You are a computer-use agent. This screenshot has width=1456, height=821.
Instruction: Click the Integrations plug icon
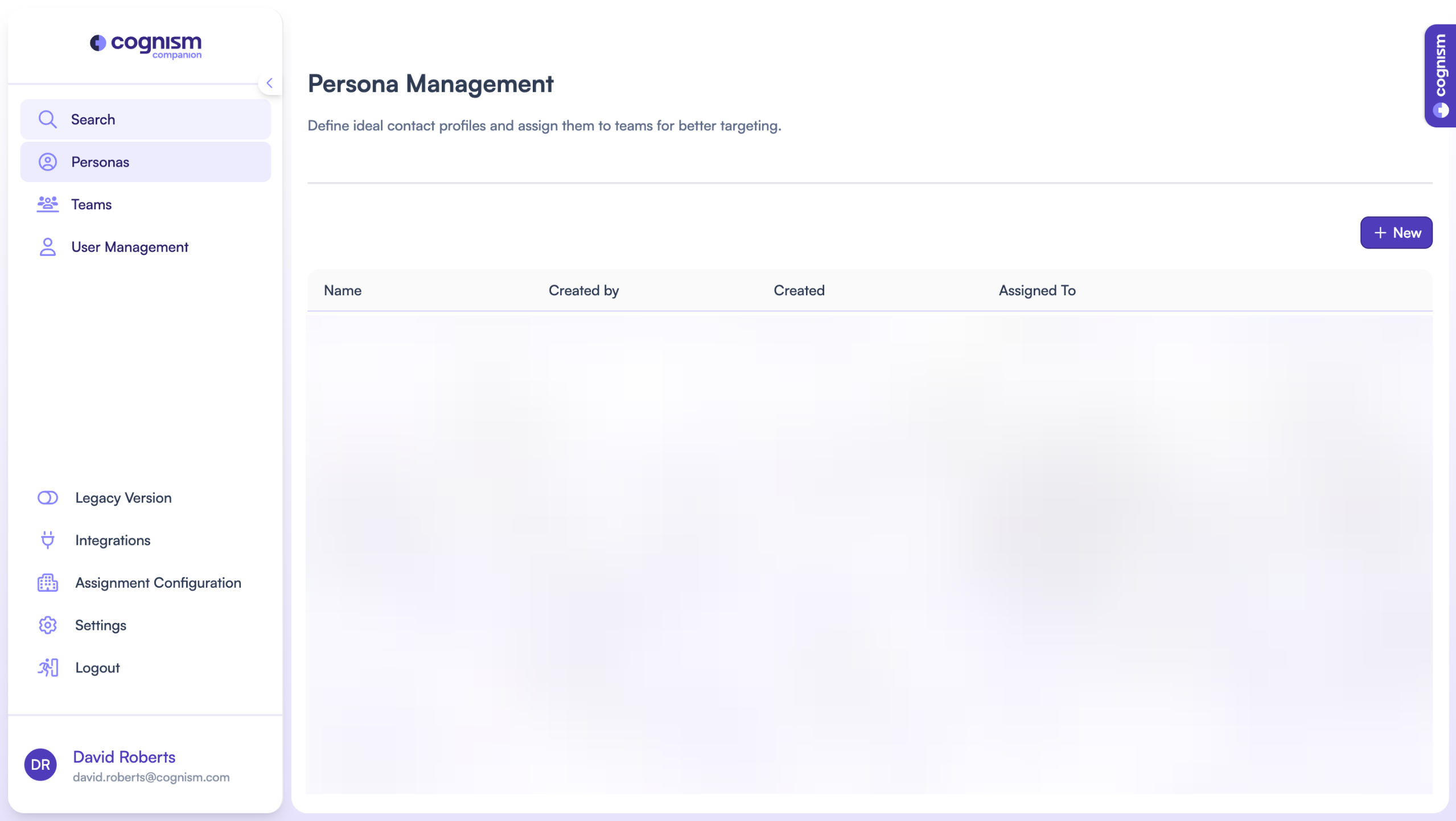tap(47, 540)
